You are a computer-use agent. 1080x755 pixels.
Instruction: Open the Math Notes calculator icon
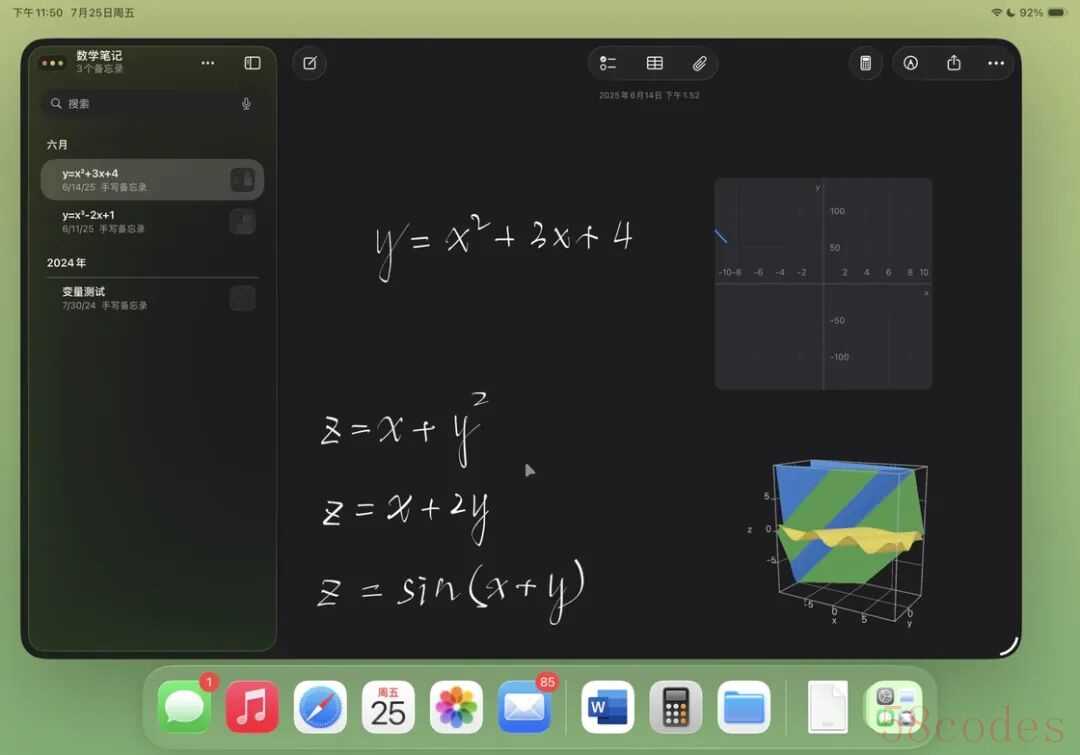point(865,63)
